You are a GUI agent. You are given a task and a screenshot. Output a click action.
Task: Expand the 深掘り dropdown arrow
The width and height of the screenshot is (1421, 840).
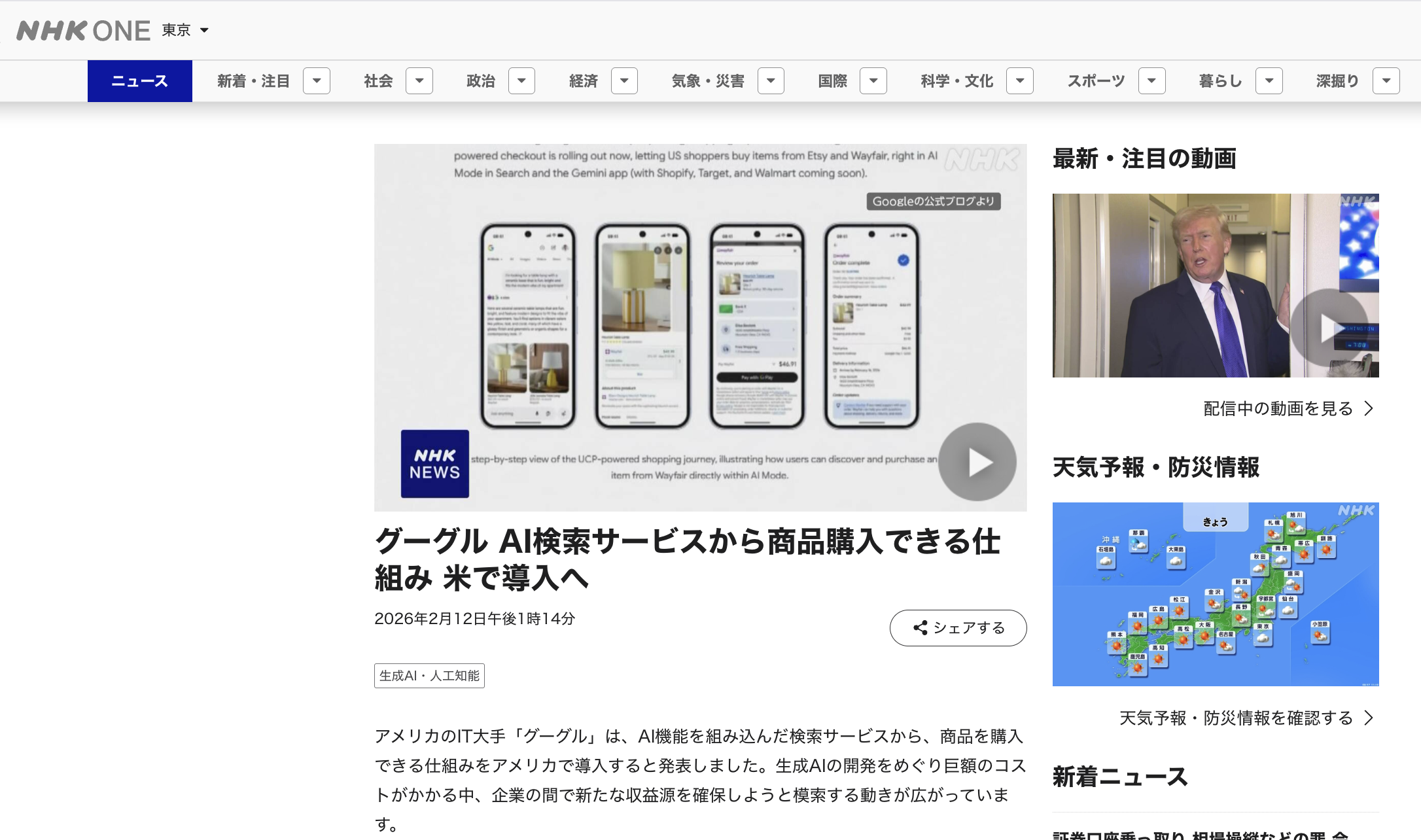pos(1386,81)
